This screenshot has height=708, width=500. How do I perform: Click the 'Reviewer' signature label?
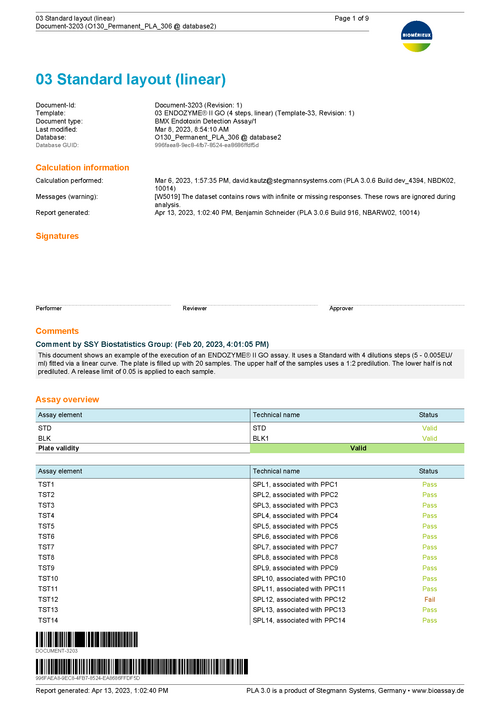point(195,308)
